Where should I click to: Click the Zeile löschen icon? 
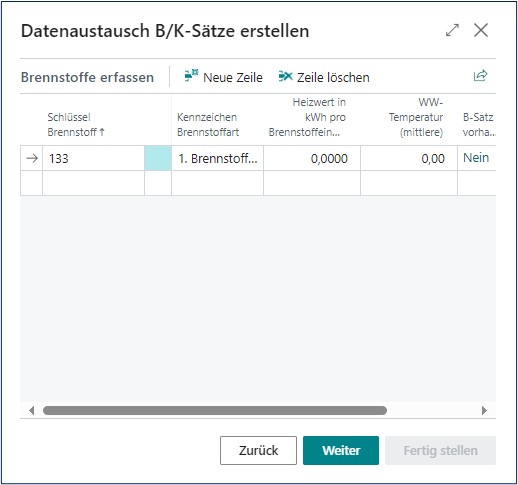click(285, 76)
